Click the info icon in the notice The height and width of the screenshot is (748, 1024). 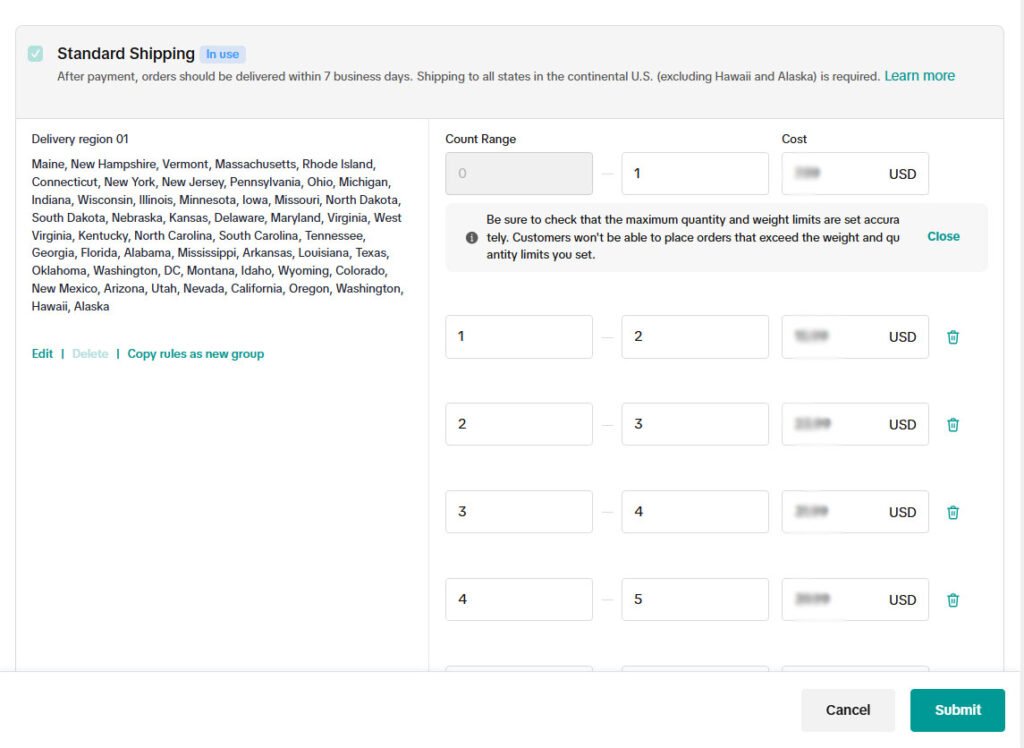tap(472, 237)
